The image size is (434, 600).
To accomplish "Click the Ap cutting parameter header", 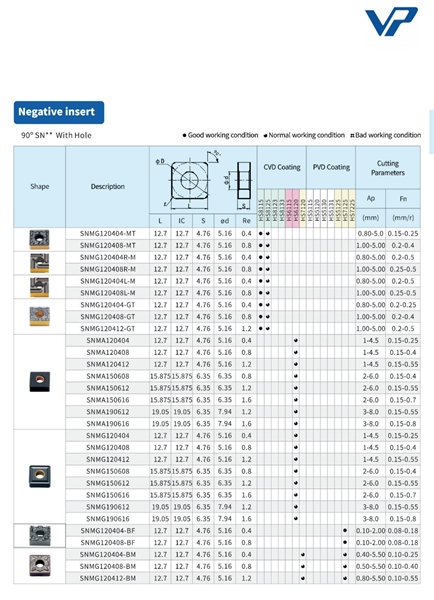I will click(x=370, y=198).
